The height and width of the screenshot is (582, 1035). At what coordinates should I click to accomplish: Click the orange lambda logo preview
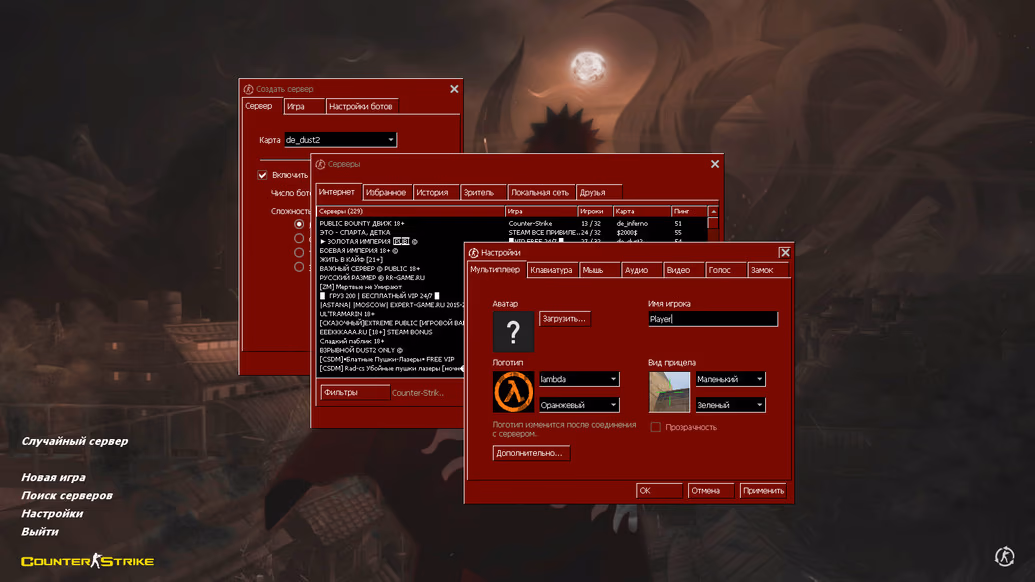point(513,392)
